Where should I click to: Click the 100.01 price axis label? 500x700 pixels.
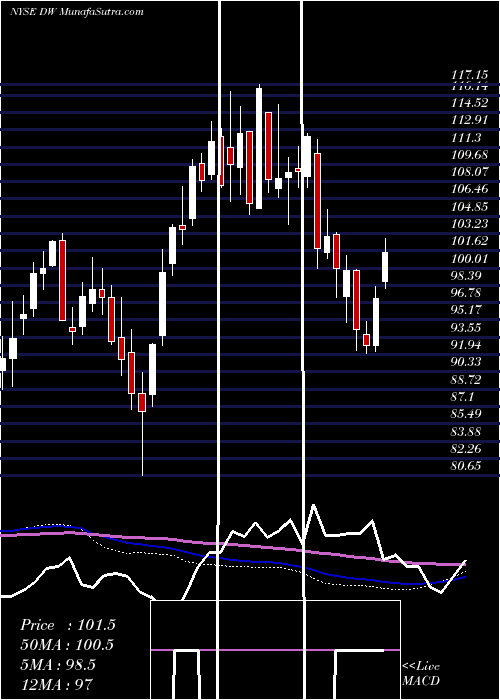[x=470, y=259]
